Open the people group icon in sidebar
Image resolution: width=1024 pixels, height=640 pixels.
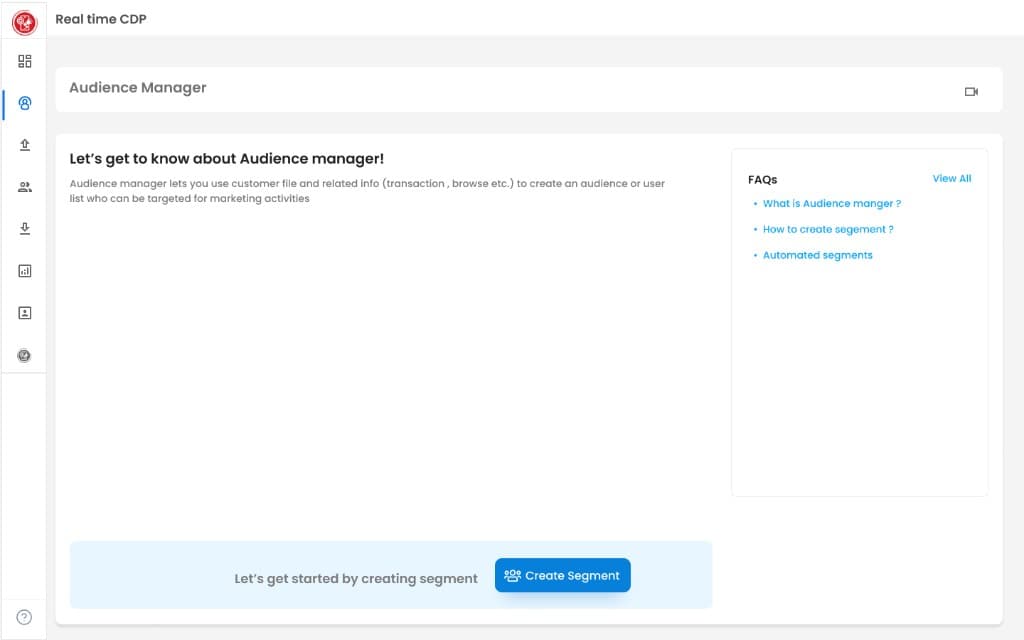pyautogui.click(x=25, y=187)
